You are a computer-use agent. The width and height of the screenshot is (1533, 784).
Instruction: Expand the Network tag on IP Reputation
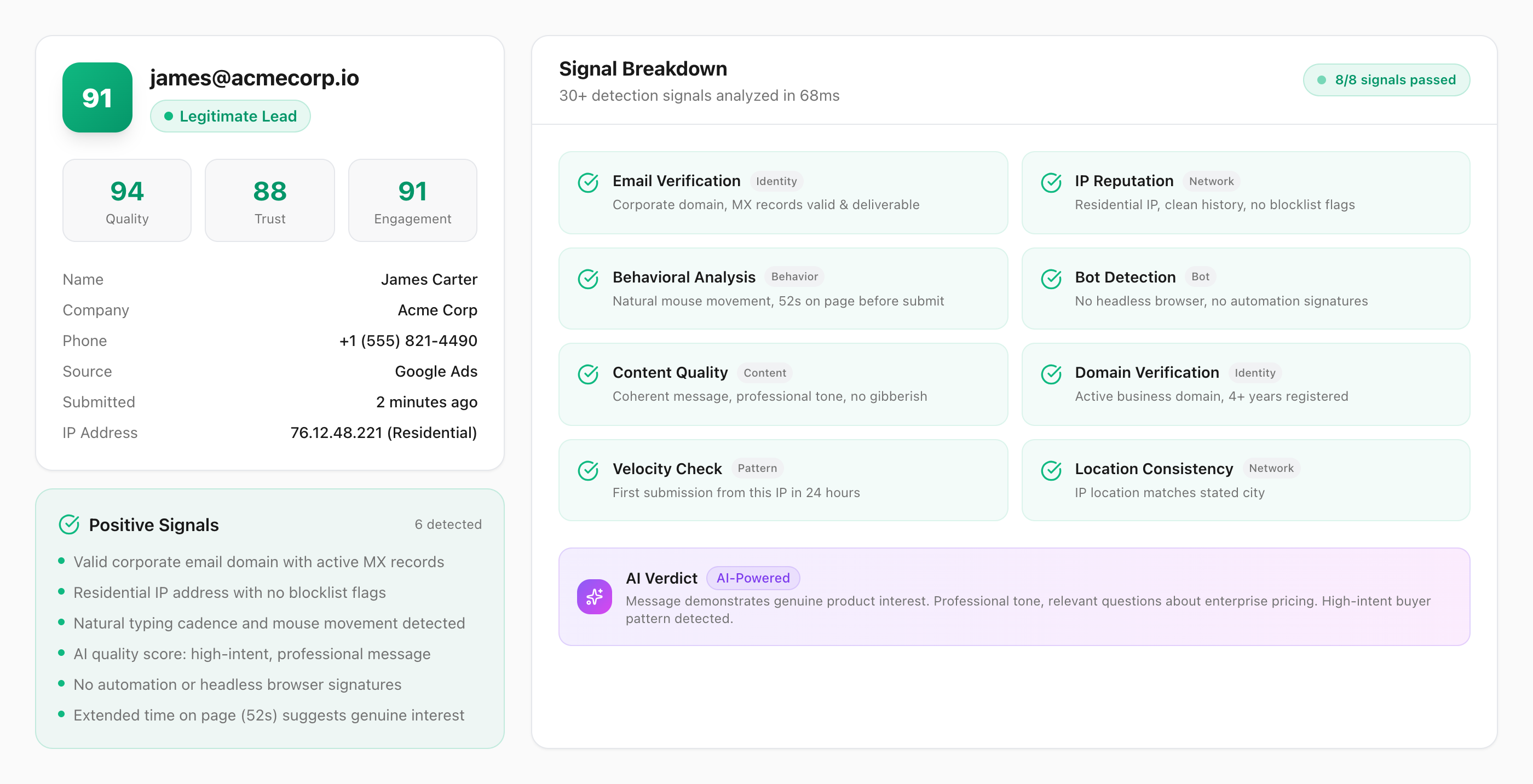coord(1211,181)
